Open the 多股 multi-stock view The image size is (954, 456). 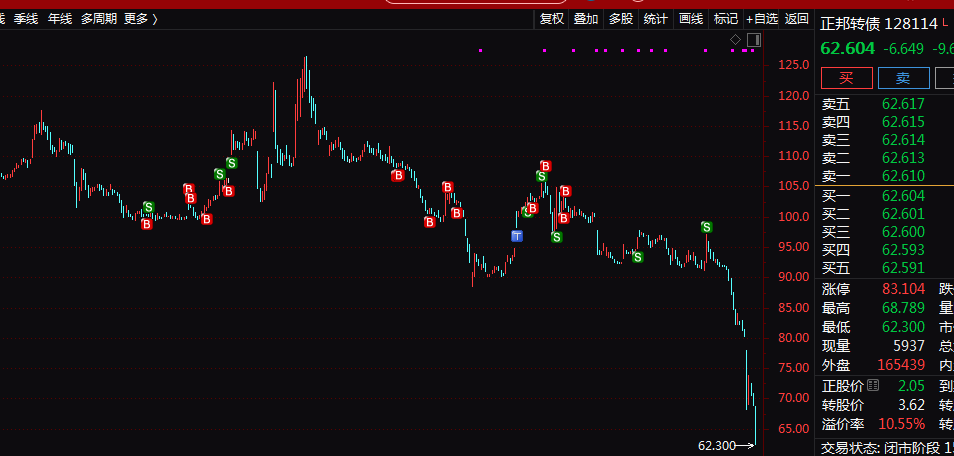click(621, 19)
